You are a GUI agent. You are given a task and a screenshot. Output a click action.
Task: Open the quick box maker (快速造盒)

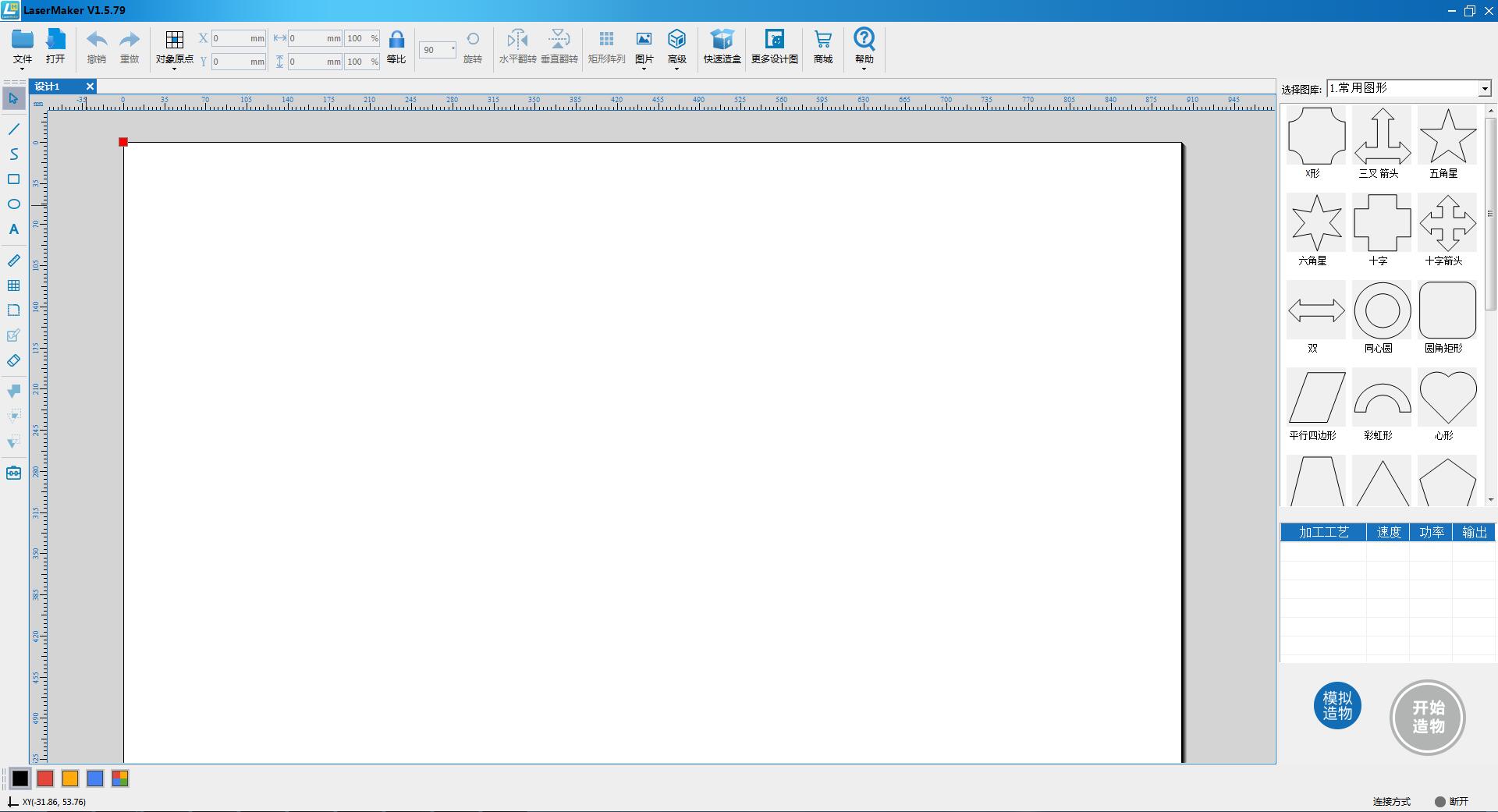pyautogui.click(x=722, y=47)
